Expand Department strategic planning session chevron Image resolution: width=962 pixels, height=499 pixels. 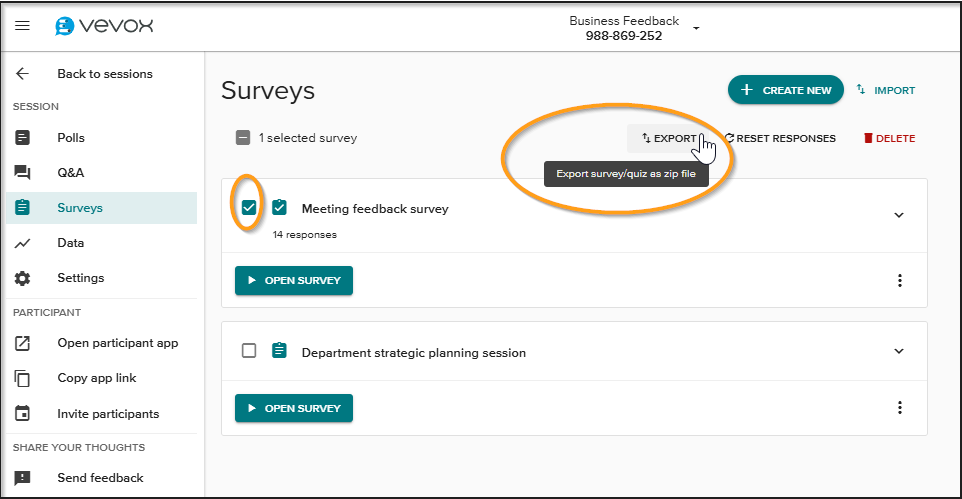[x=899, y=351]
